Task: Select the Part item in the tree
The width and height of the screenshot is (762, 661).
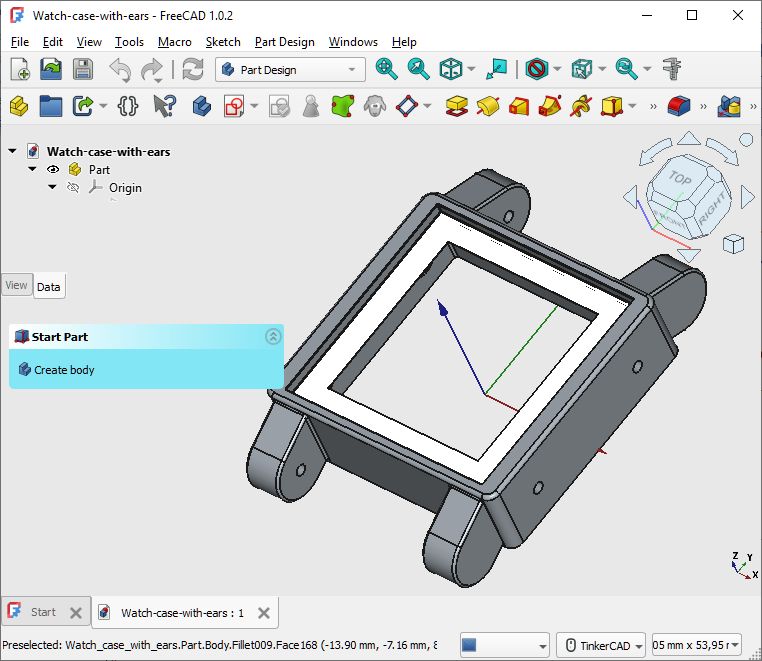Action: point(99,170)
